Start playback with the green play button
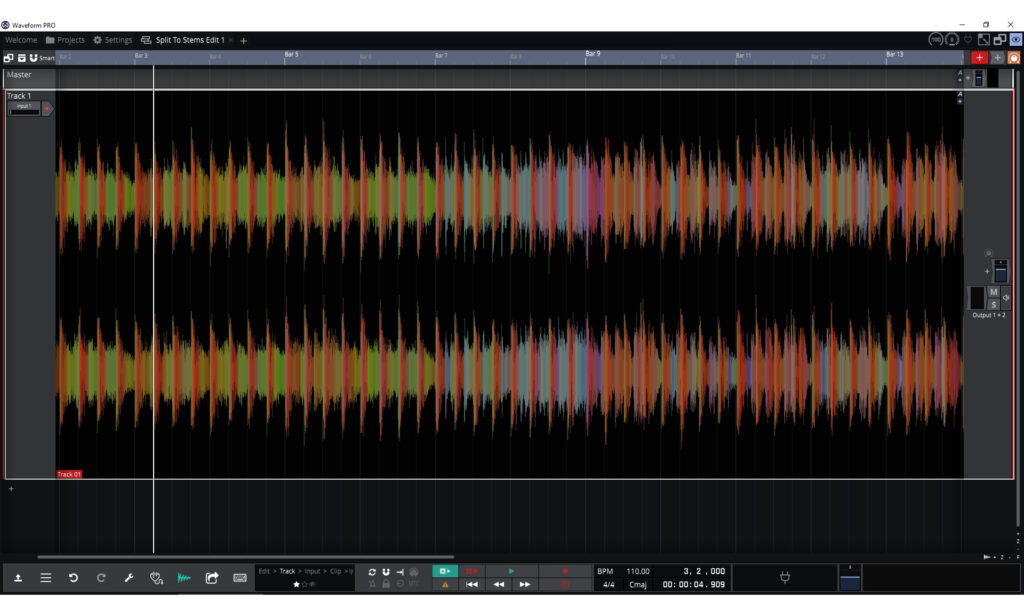This screenshot has height=614, width=1024. click(511, 572)
